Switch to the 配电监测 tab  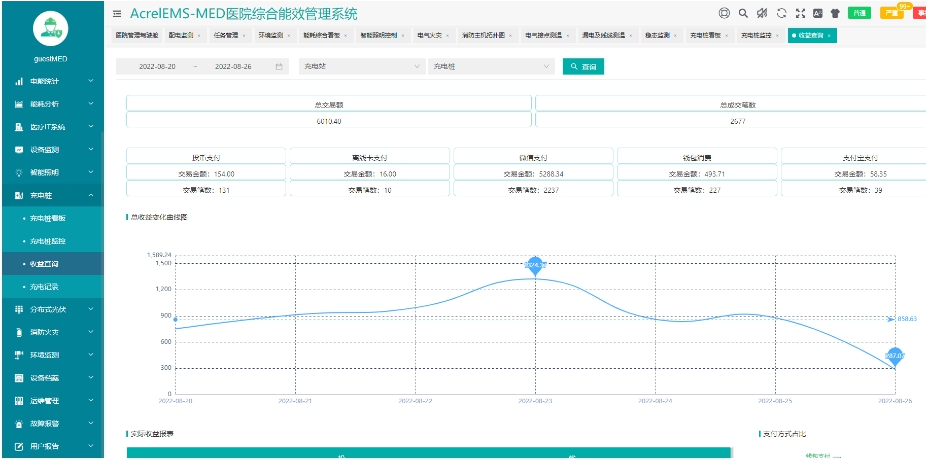[184, 35]
